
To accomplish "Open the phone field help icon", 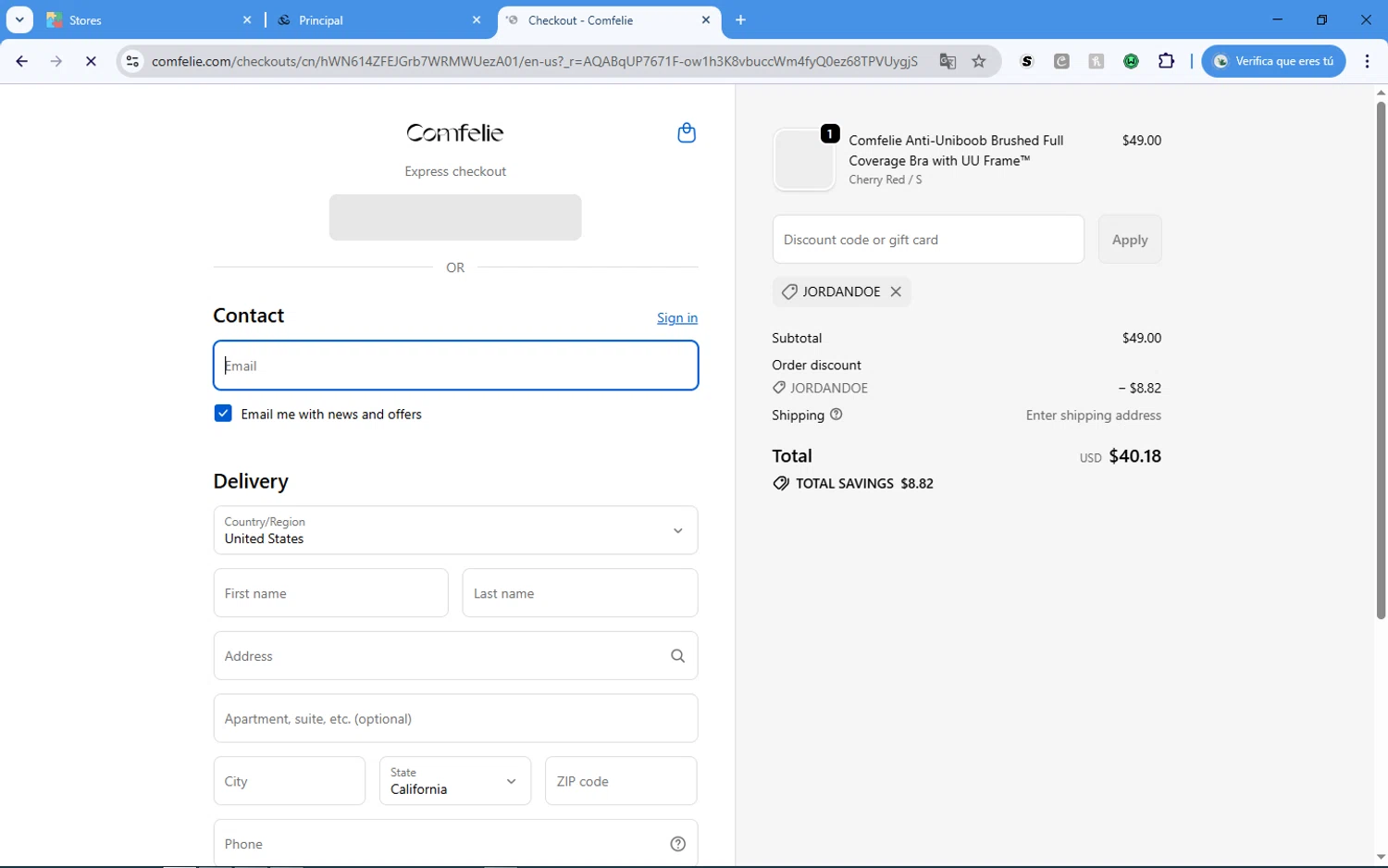I will click(x=677, y=844).
